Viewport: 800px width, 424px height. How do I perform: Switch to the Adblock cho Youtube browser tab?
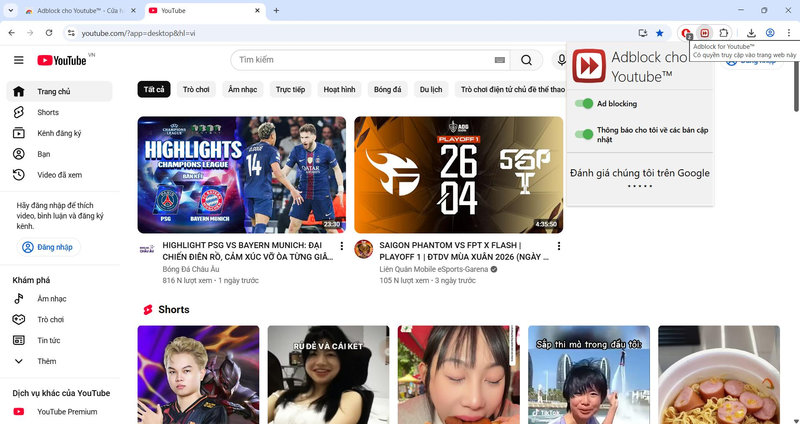click(81, 11)
